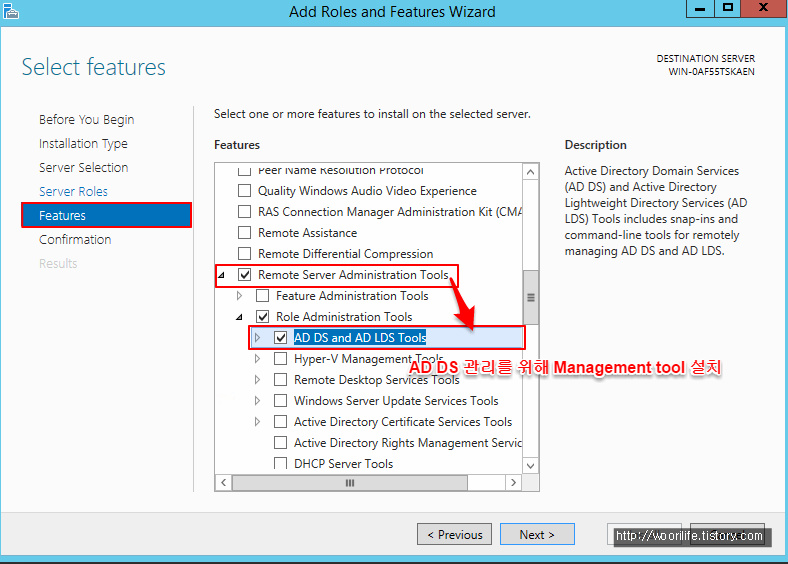
Task: Check Active Directory Certificate Services Tools
Action: tap(280, 422)
